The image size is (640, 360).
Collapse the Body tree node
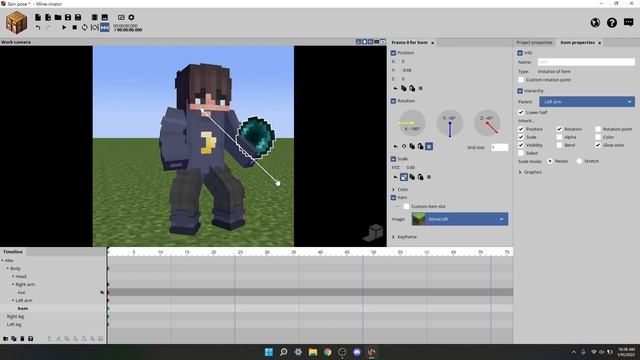tap(8, 269)
